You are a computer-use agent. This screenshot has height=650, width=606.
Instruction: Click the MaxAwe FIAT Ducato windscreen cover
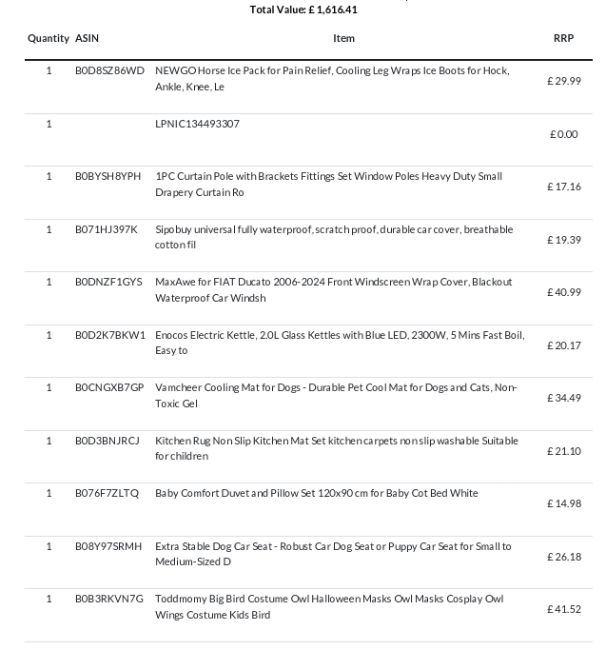[x=334, y=290]
